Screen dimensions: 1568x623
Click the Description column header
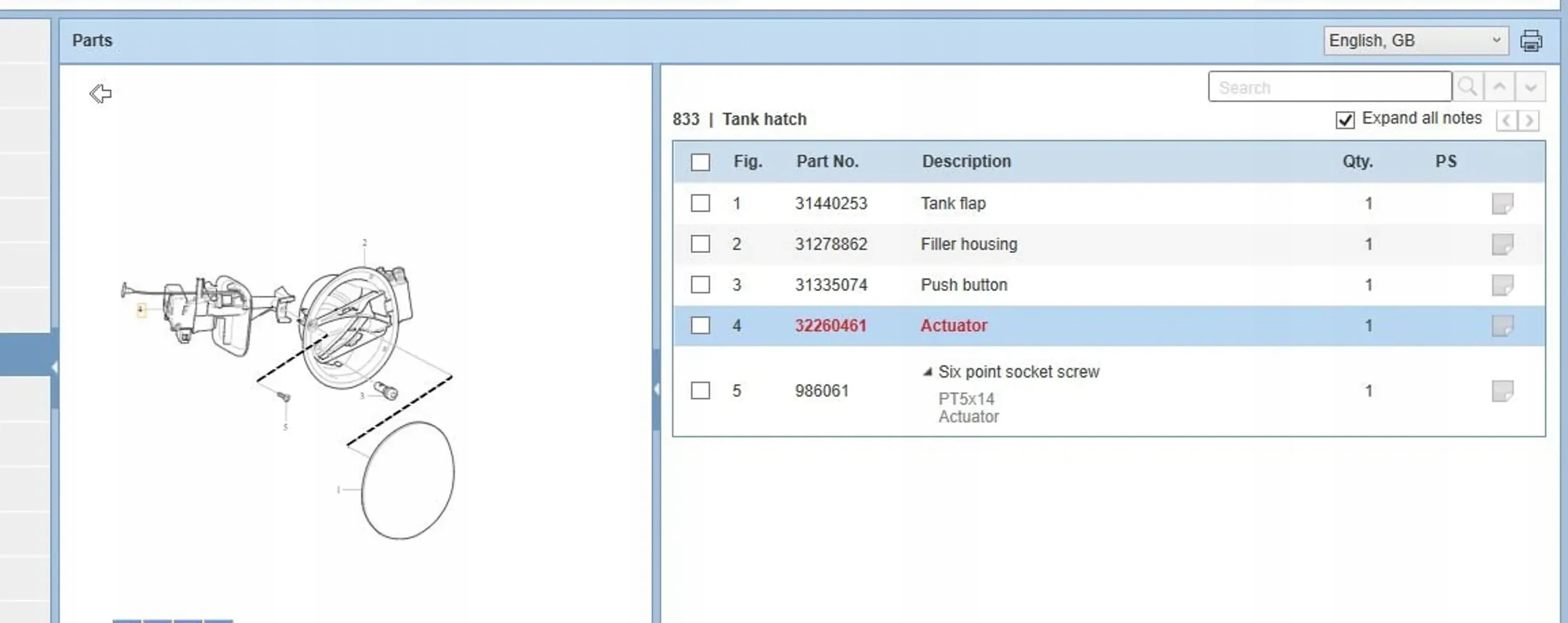click(x=967, y=162)
